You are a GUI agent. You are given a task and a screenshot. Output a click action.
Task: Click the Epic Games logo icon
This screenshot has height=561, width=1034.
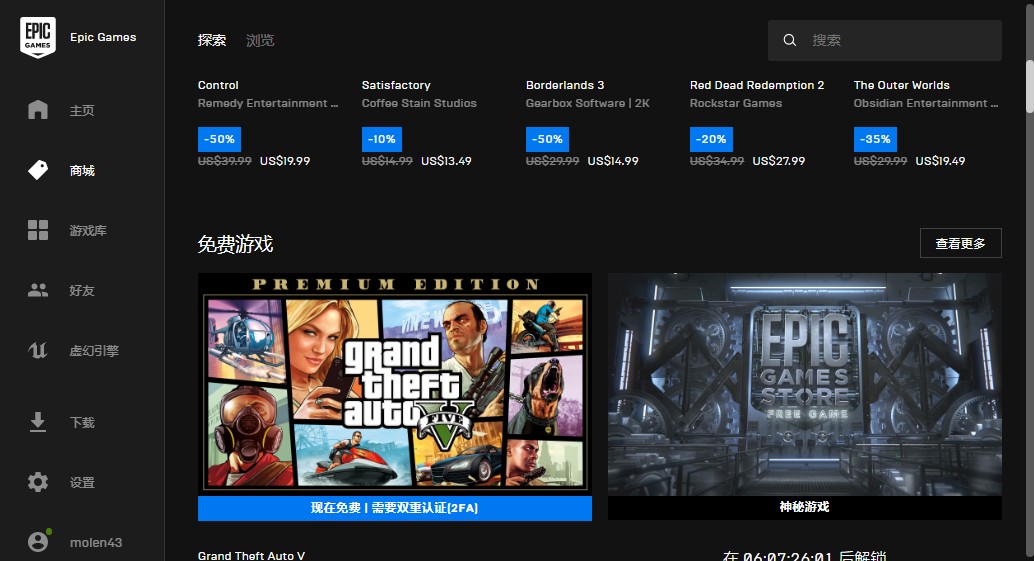[x=38, y=37]
